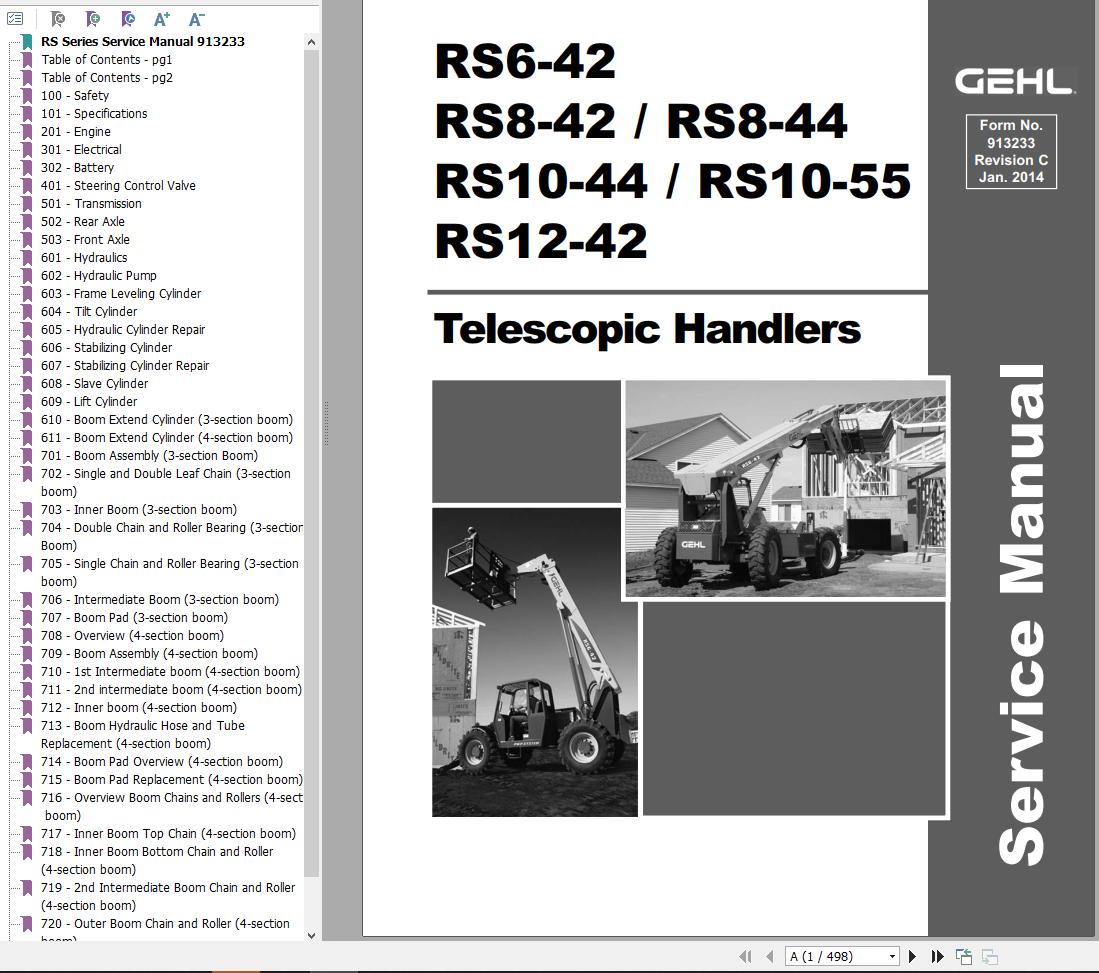Select 706 - Intermediate Boom (3-section boom)

(x=160, y=600)
